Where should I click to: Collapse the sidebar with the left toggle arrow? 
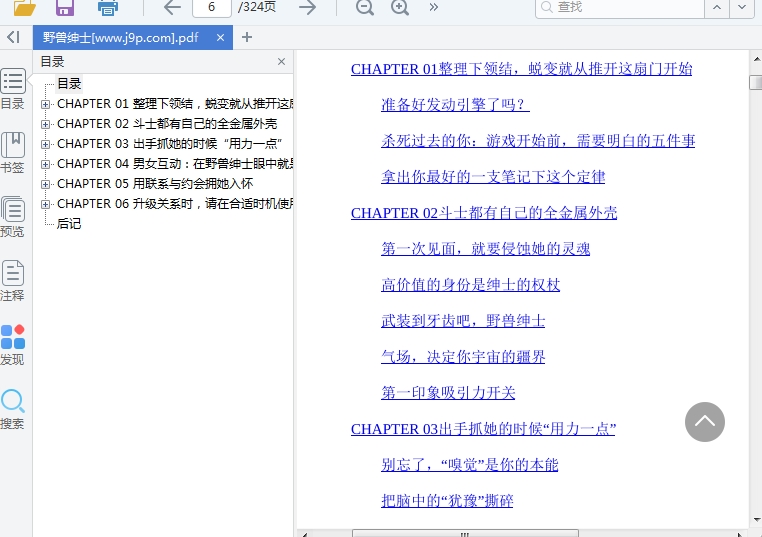[x=13, y=37]
